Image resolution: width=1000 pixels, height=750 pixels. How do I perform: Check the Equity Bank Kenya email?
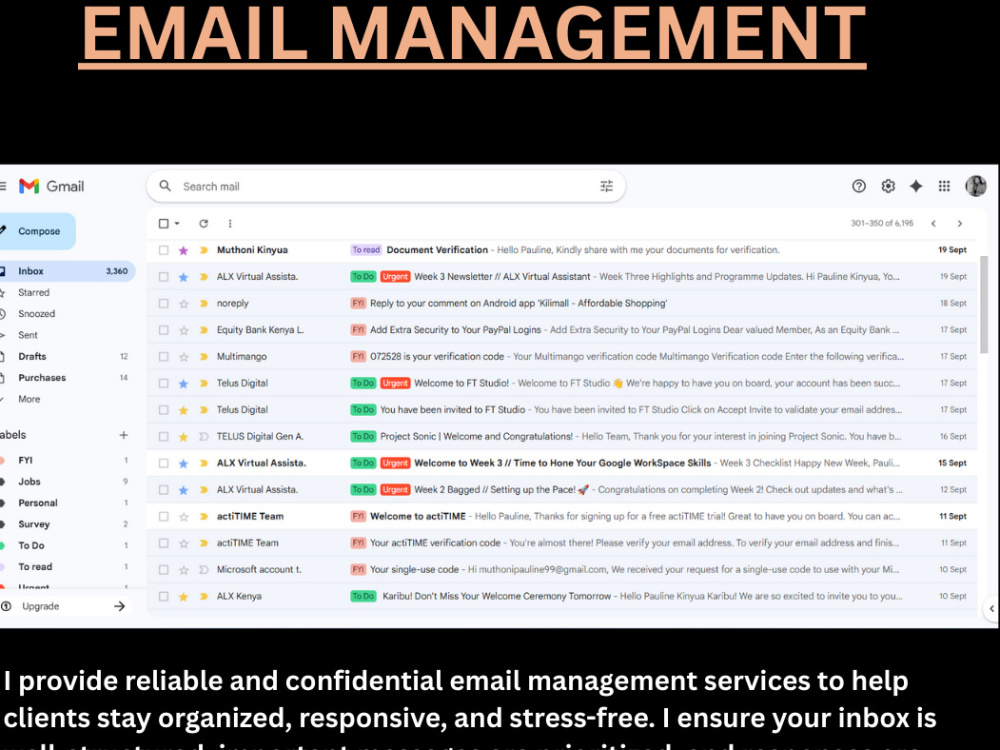(x=164, y=330)
